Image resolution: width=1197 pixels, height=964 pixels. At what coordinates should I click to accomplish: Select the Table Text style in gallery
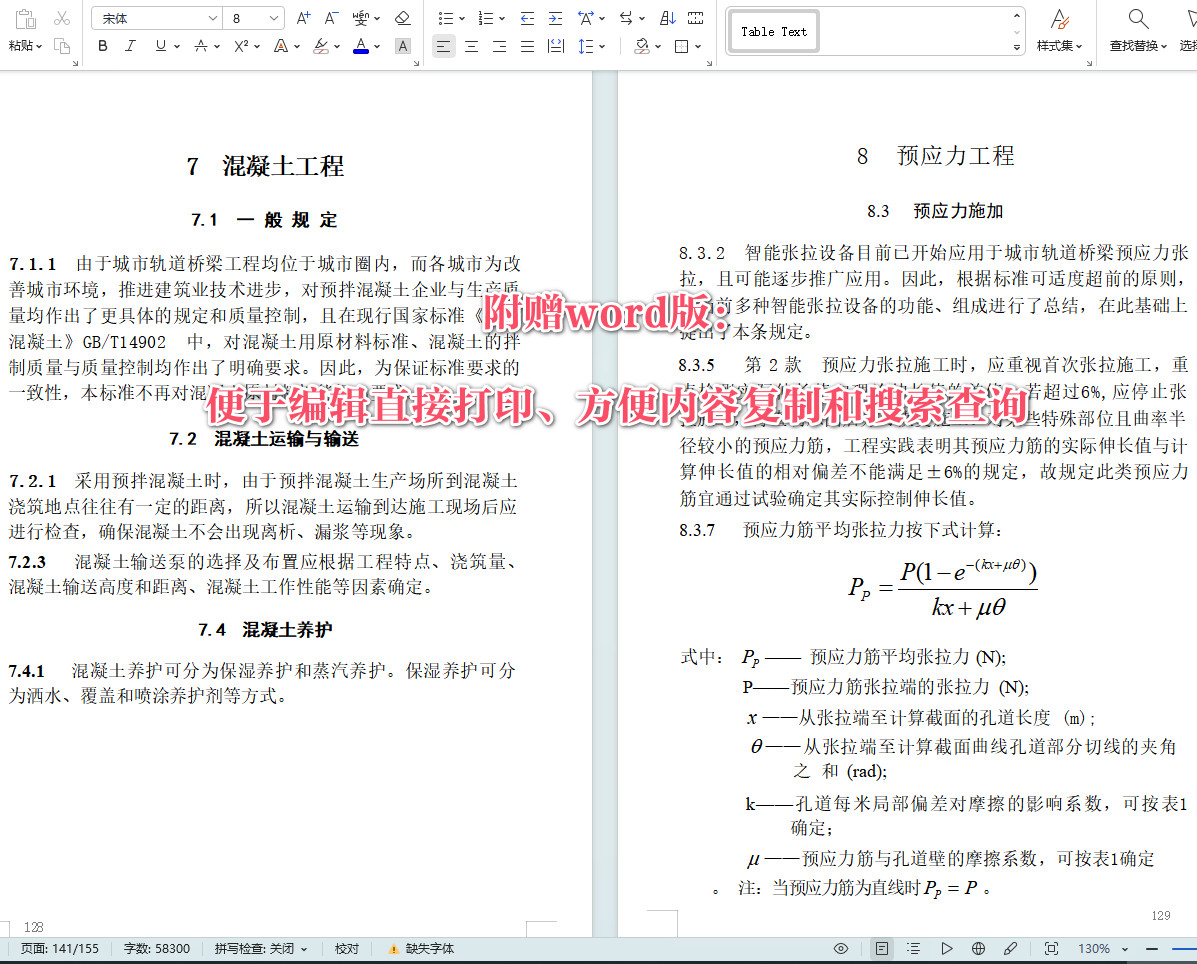(x=773, y=31)
